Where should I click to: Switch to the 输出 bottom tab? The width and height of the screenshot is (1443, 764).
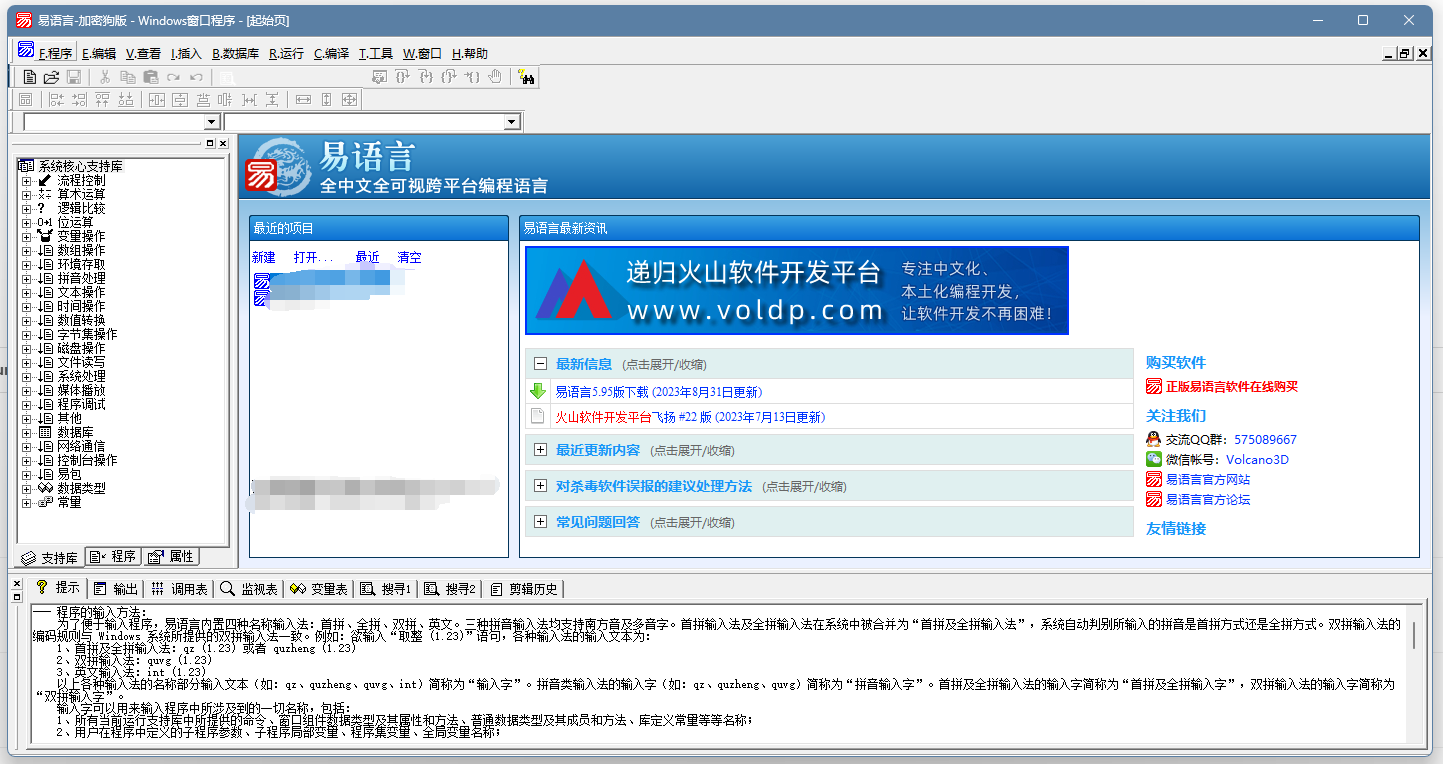(x=116, y=588)
